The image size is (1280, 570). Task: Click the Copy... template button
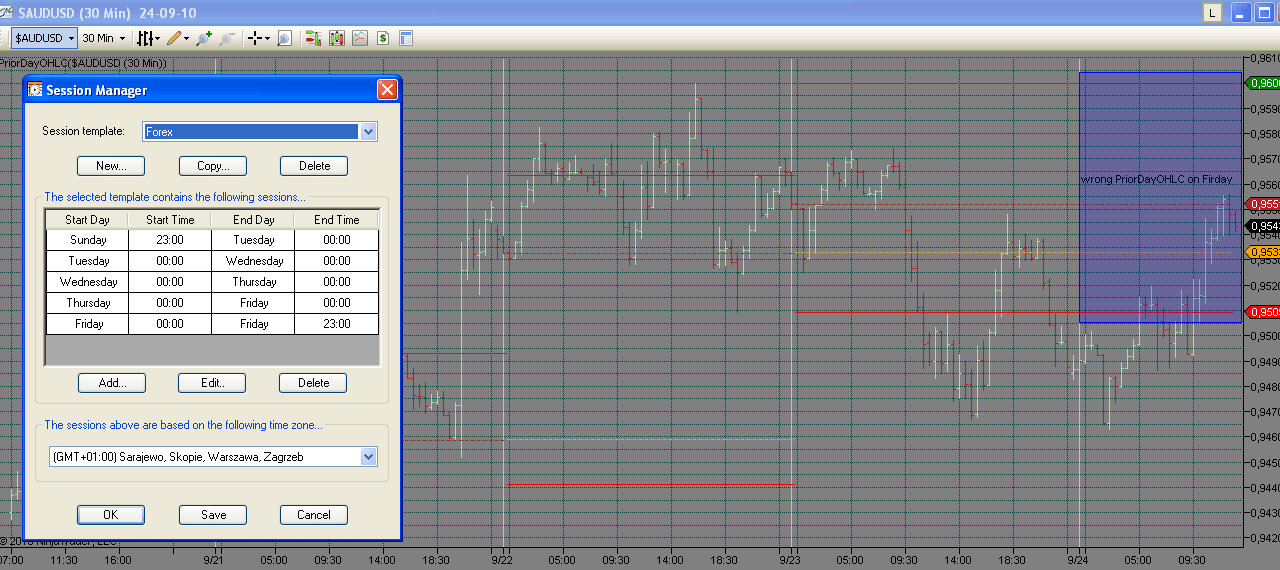213,166
